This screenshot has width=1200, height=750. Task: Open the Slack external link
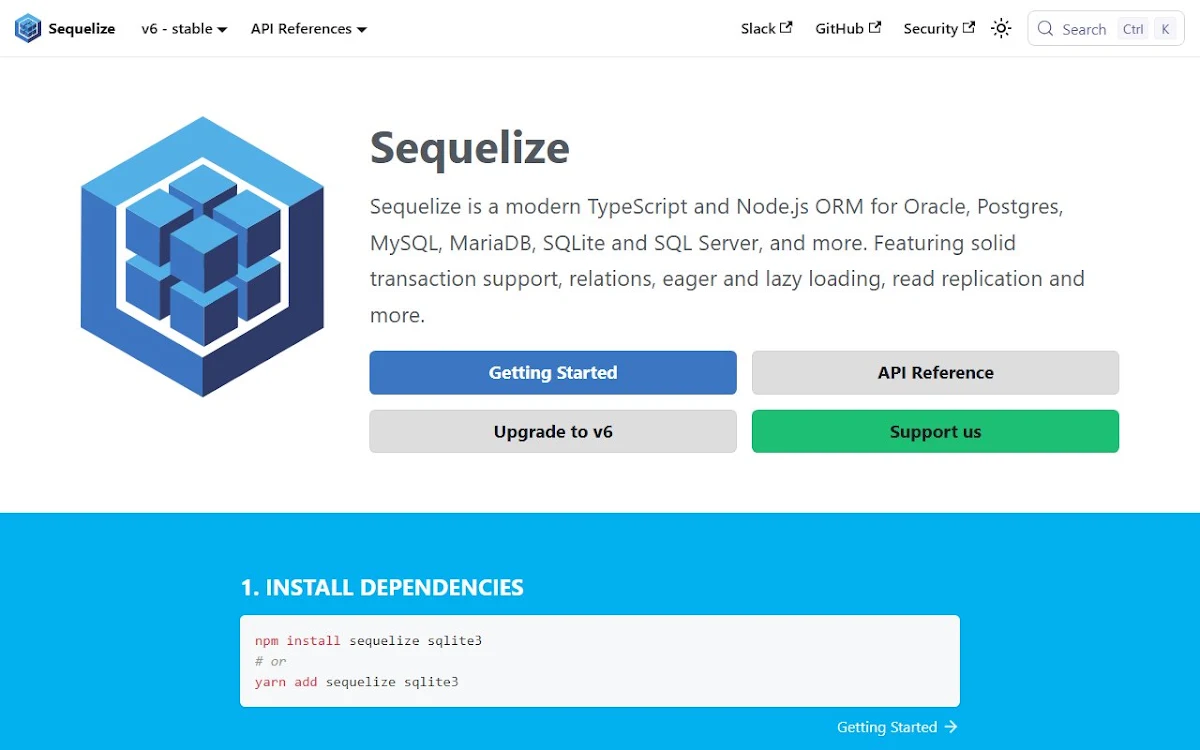pos(766,29)
